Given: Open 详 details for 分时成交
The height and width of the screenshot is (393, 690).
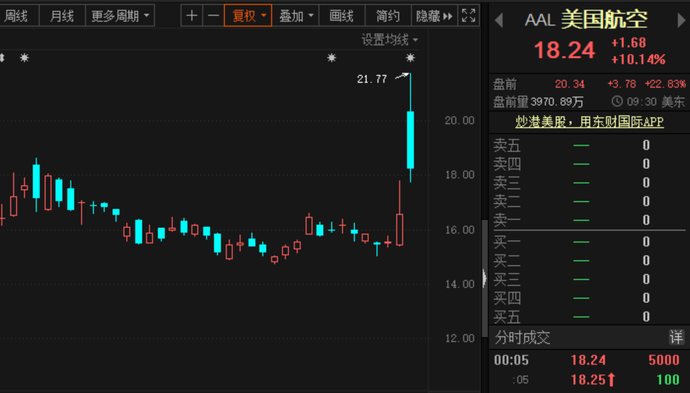Looking at the screenshot, I should [676, 338].
